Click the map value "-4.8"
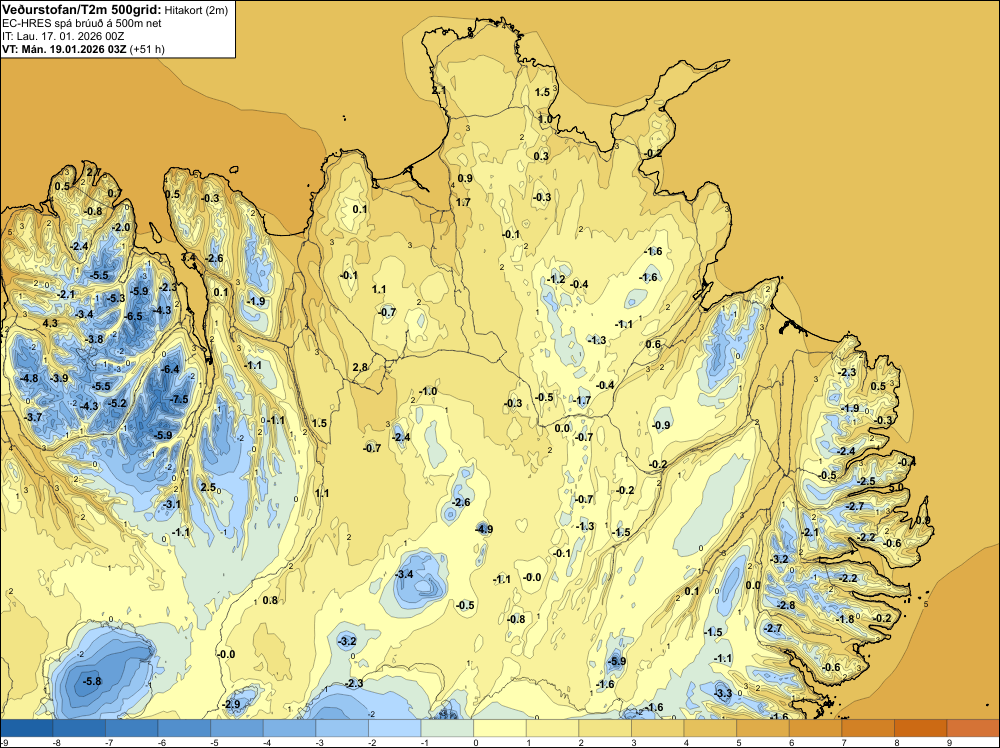The image size is (1000, 748). (29, 378)
